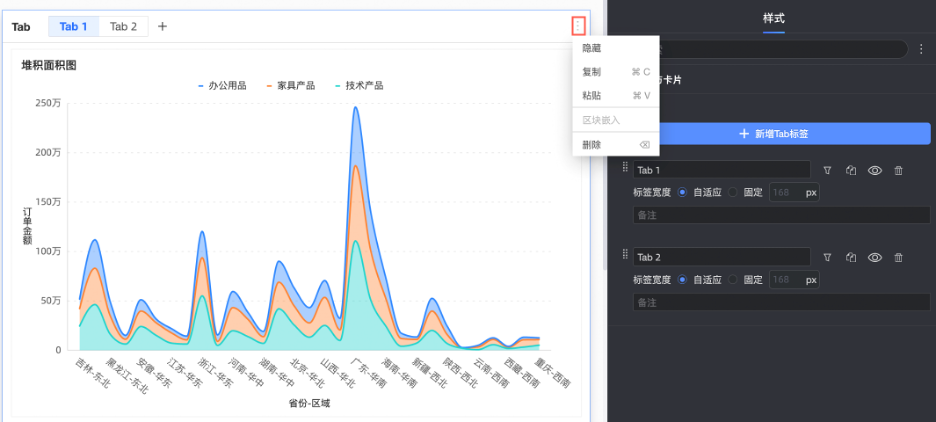Viewport: 936px width, 422px height.
Task: Select 自适应 width radio for Tab 2
Action: pyautogui.click(x=682, y=280)
